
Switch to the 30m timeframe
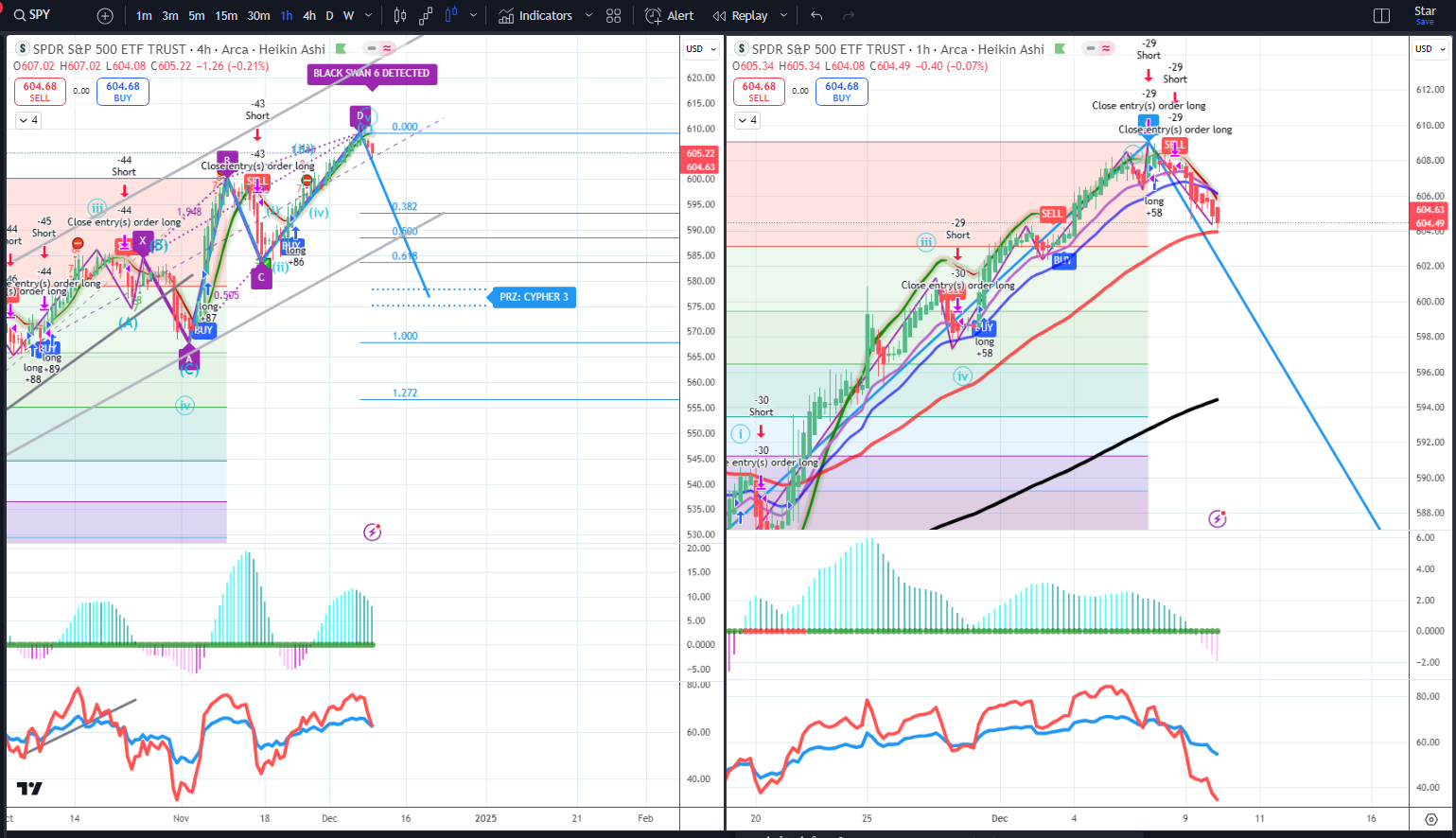click(258, 16)
